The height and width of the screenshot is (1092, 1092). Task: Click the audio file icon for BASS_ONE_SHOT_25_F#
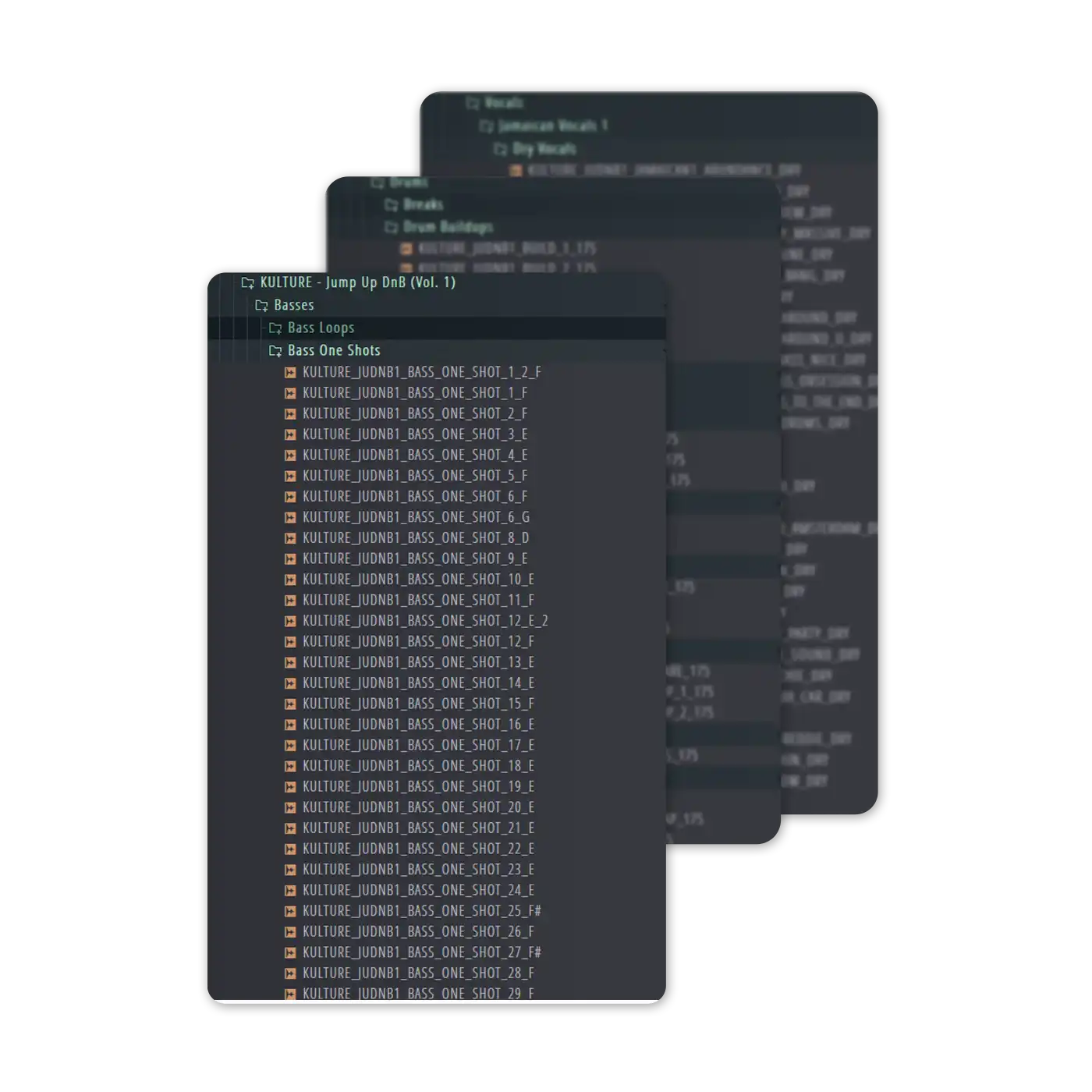tap(290, 912)
